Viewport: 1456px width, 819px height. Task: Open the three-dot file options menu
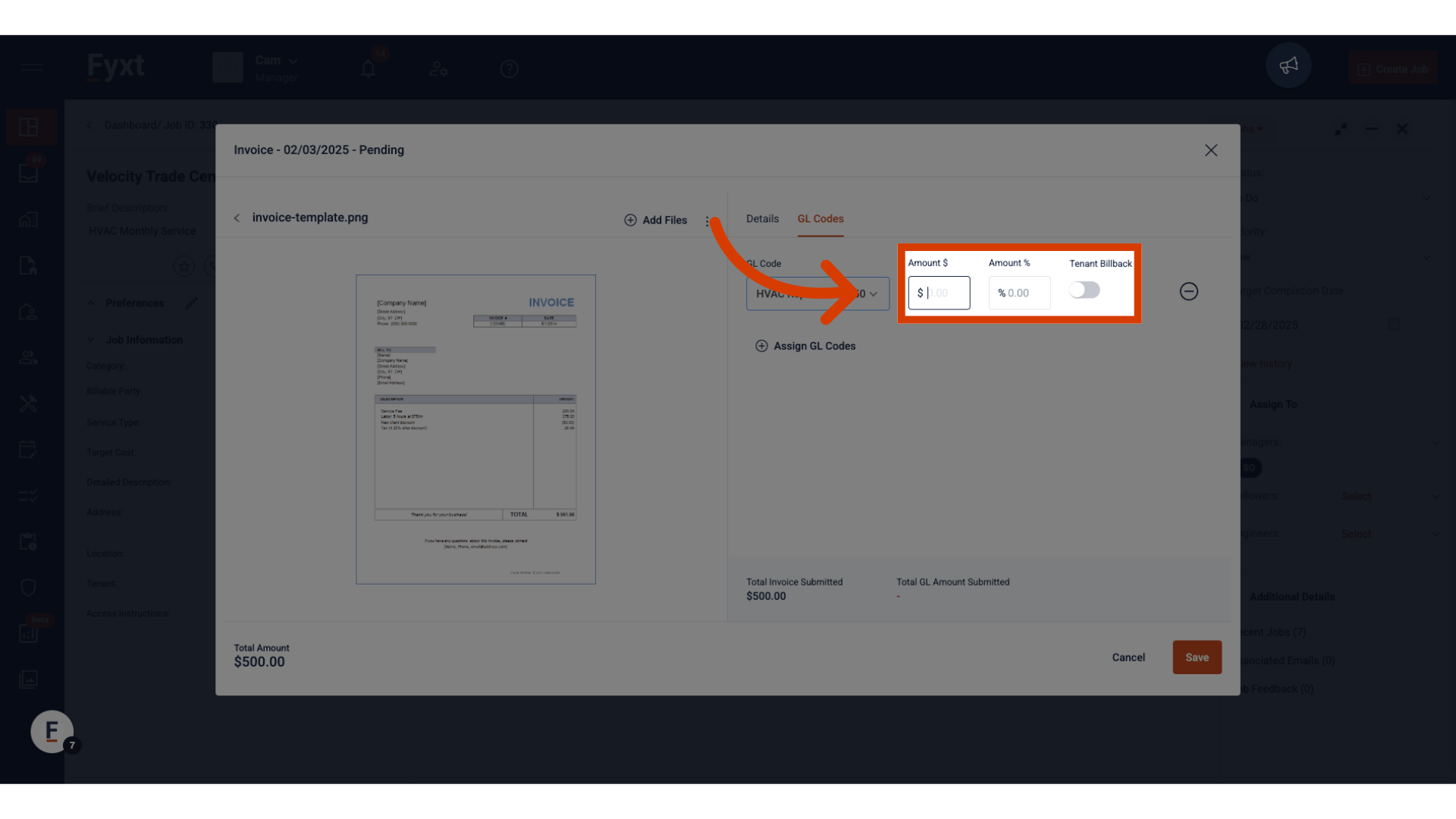coord(708,221)
